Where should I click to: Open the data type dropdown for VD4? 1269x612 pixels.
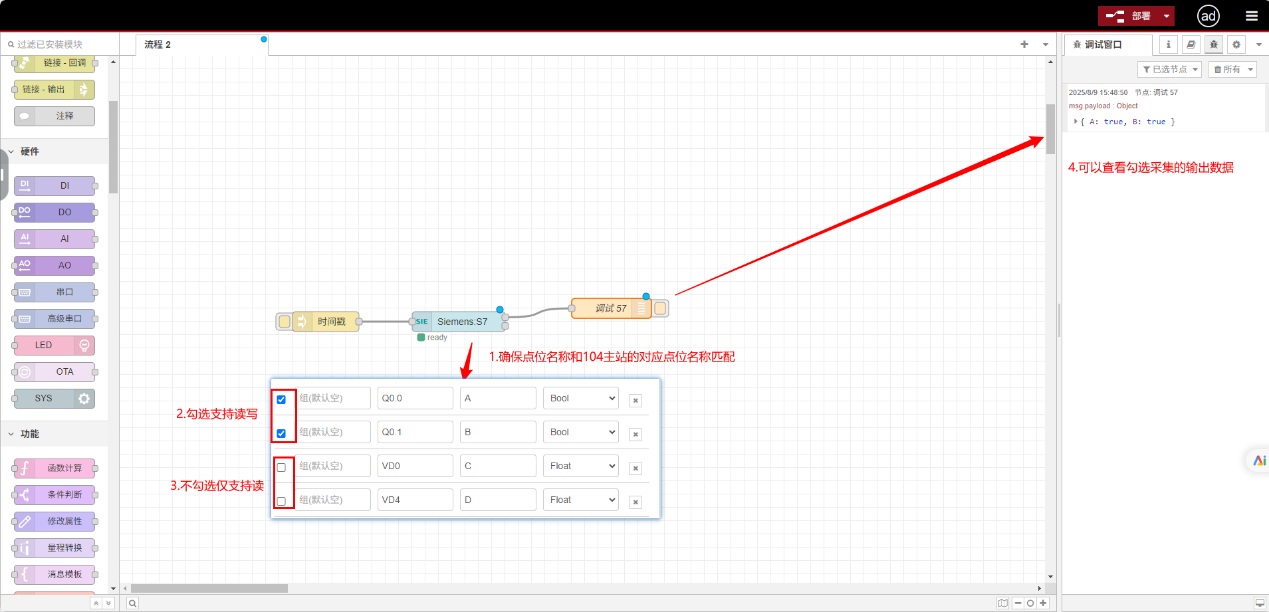pos(581,500)
